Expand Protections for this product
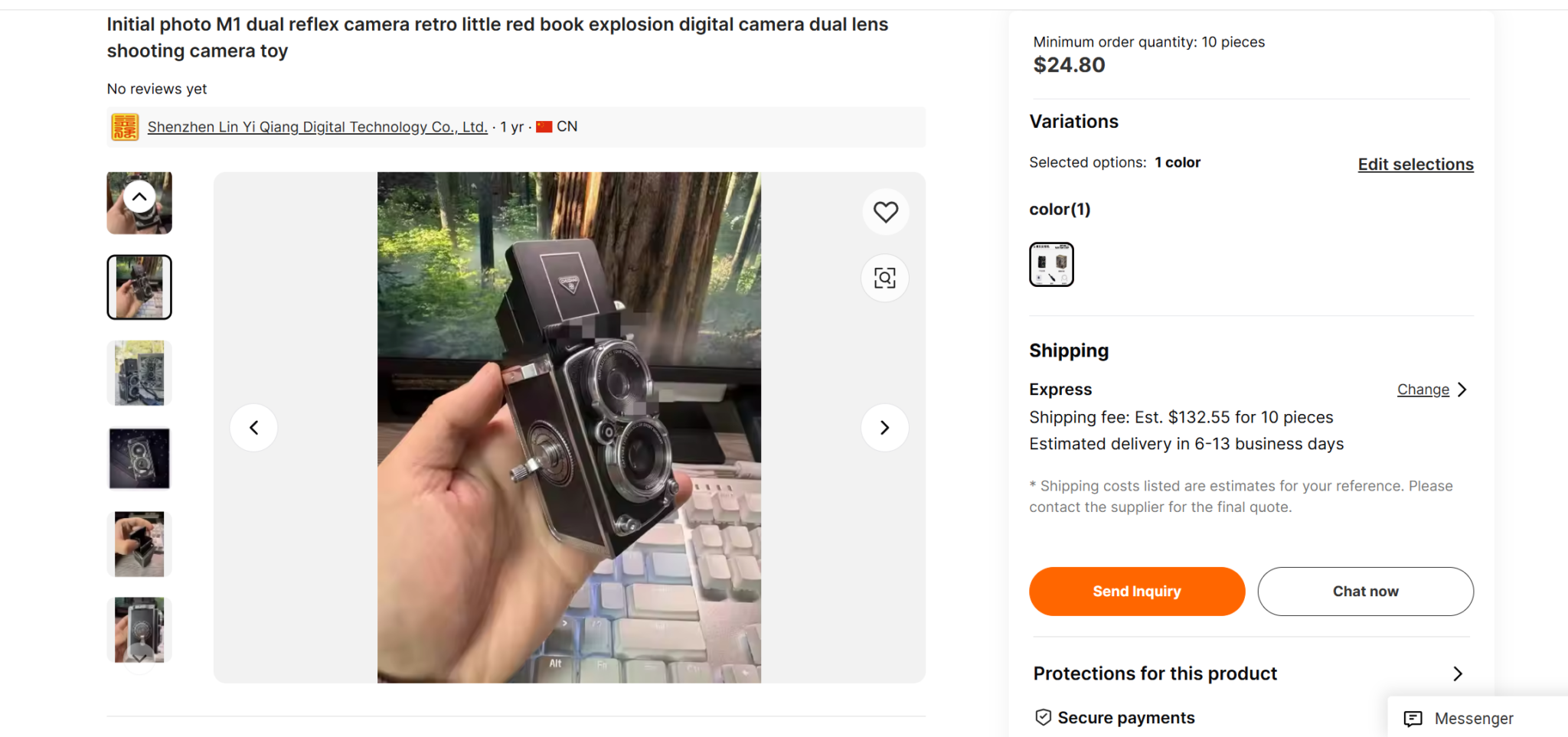 [1459, 673]
